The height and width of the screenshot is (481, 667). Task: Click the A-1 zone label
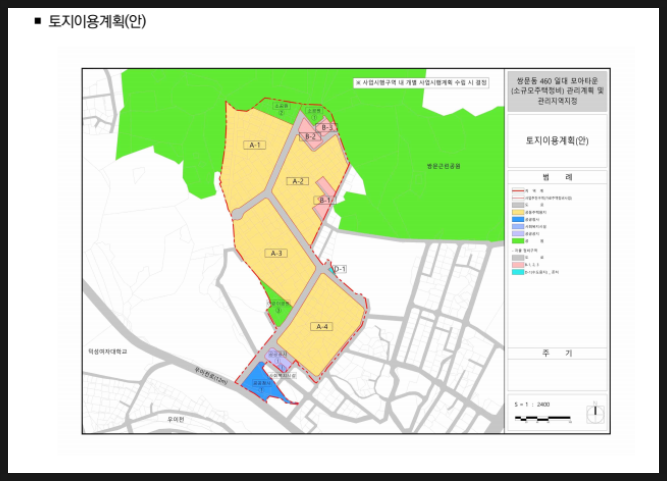254,145
